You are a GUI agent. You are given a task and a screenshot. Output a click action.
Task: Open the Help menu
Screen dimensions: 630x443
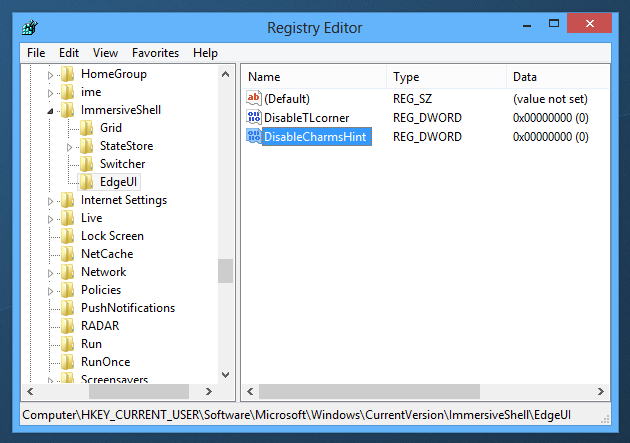point(205,53)
